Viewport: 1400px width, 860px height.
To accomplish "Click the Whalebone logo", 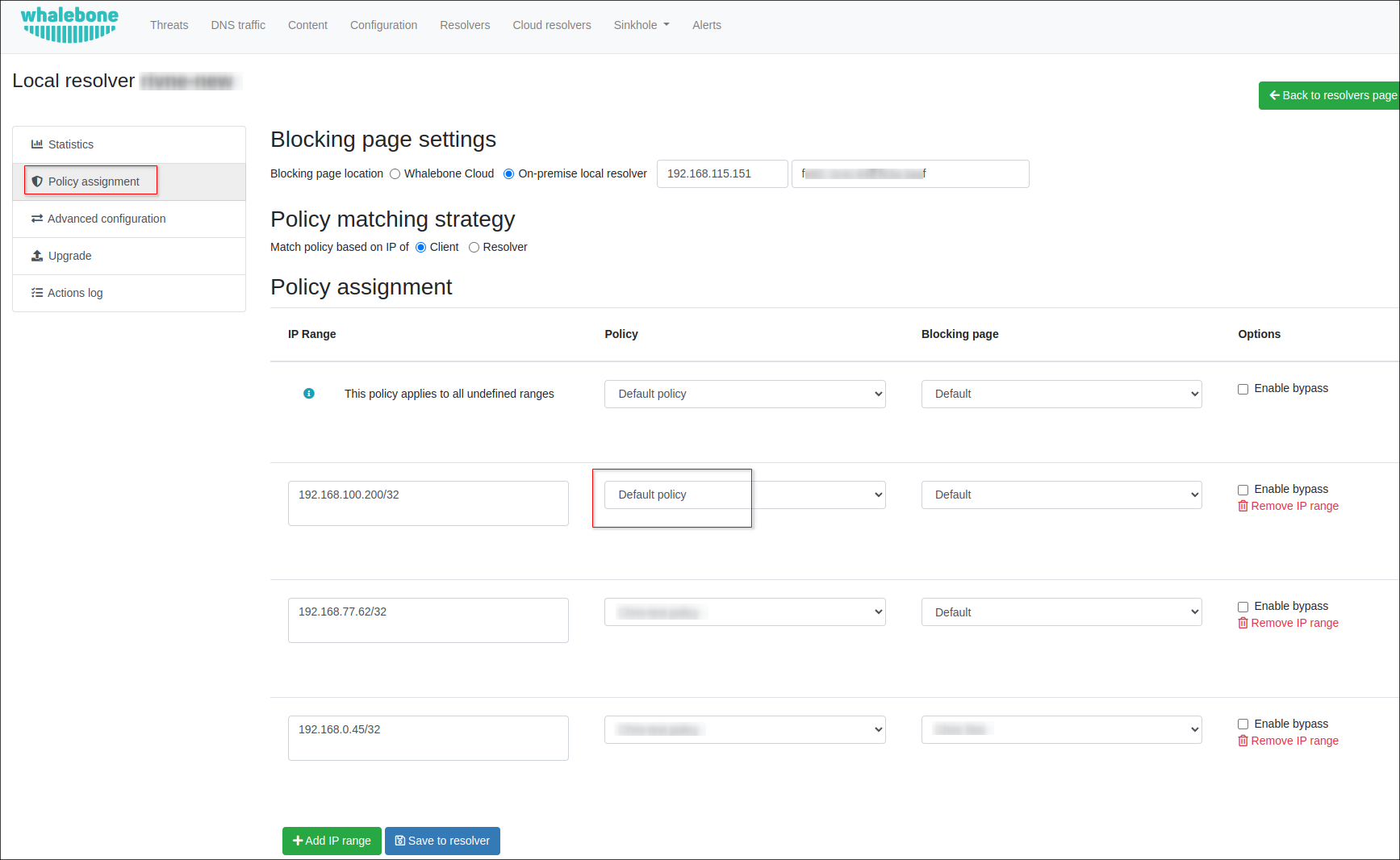I will (69, 25).
